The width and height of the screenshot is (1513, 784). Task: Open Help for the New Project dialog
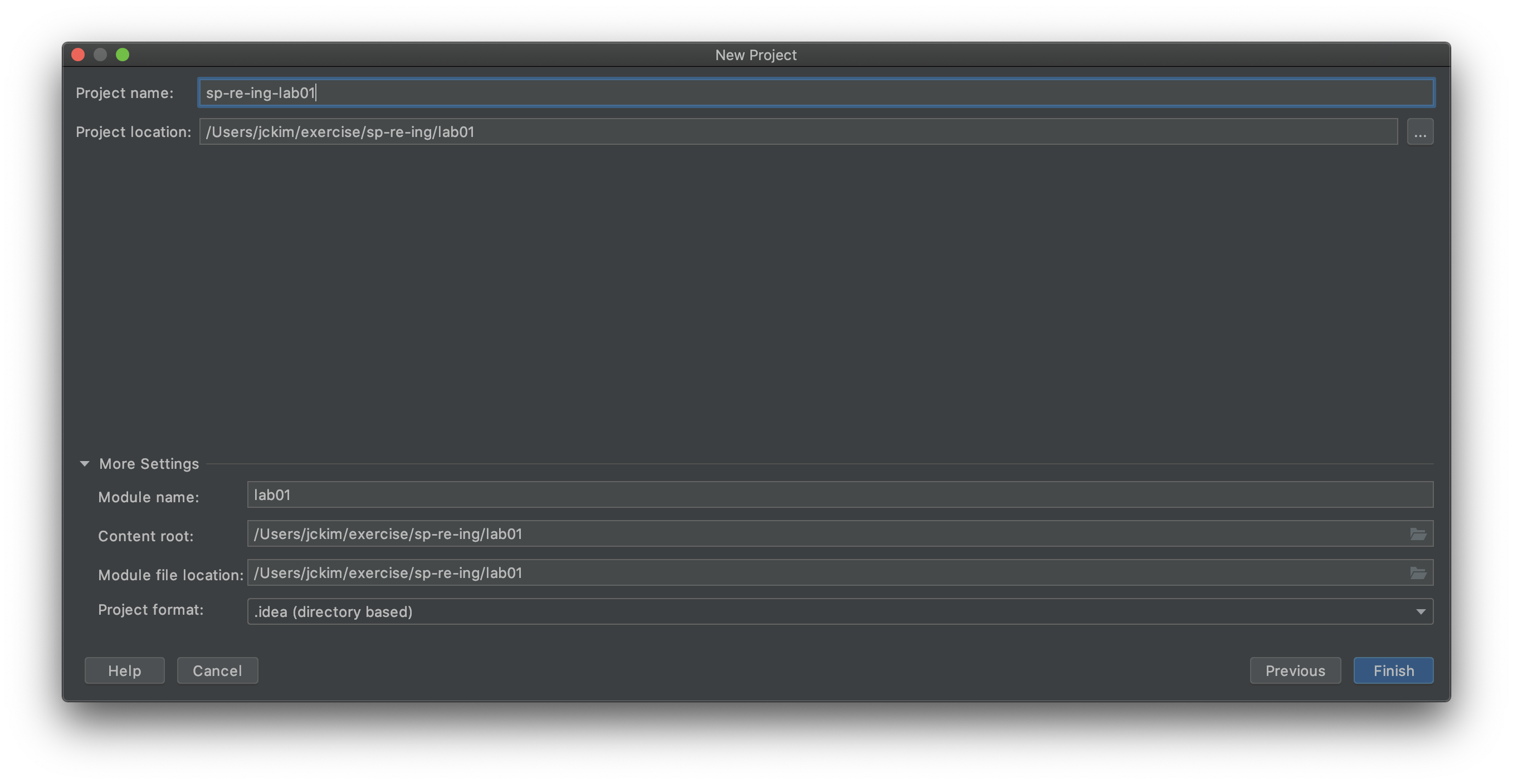tap(125, 670)
